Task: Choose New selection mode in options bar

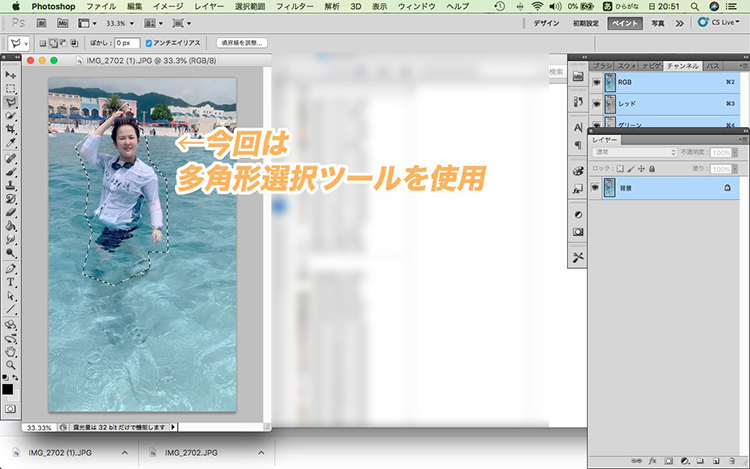Action: pos(43,43)
